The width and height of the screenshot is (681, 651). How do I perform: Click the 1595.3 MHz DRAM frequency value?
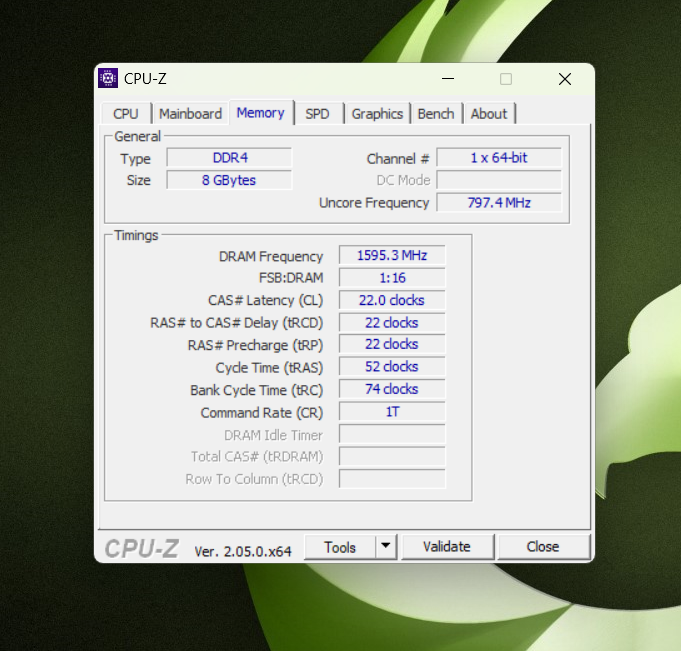pyautogui.click(x=392, y=255)
